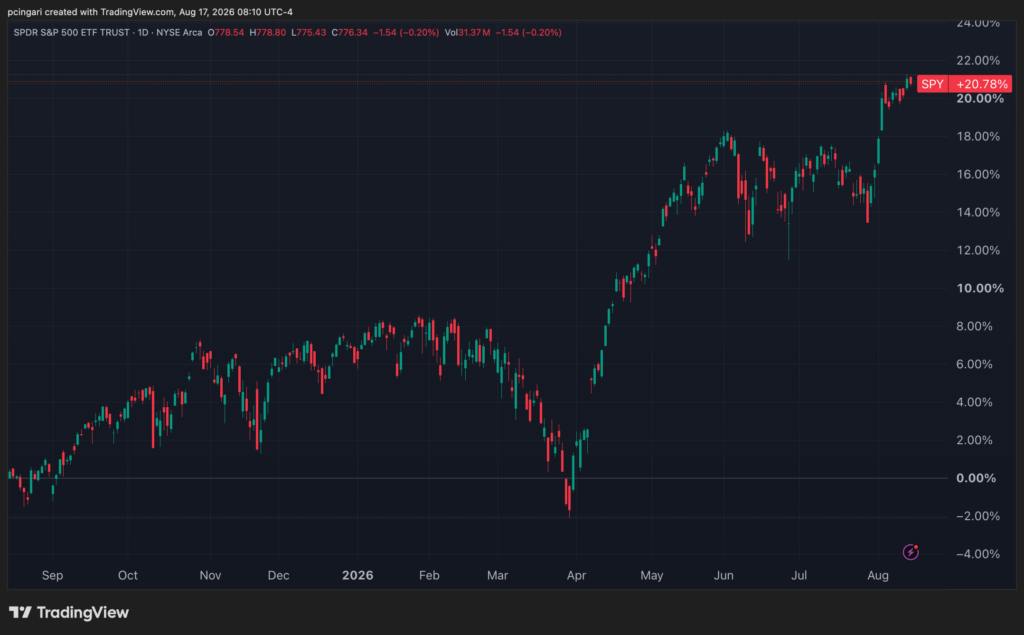
Task: Click the 8.00% price axis label
Action: coord(974,326)
